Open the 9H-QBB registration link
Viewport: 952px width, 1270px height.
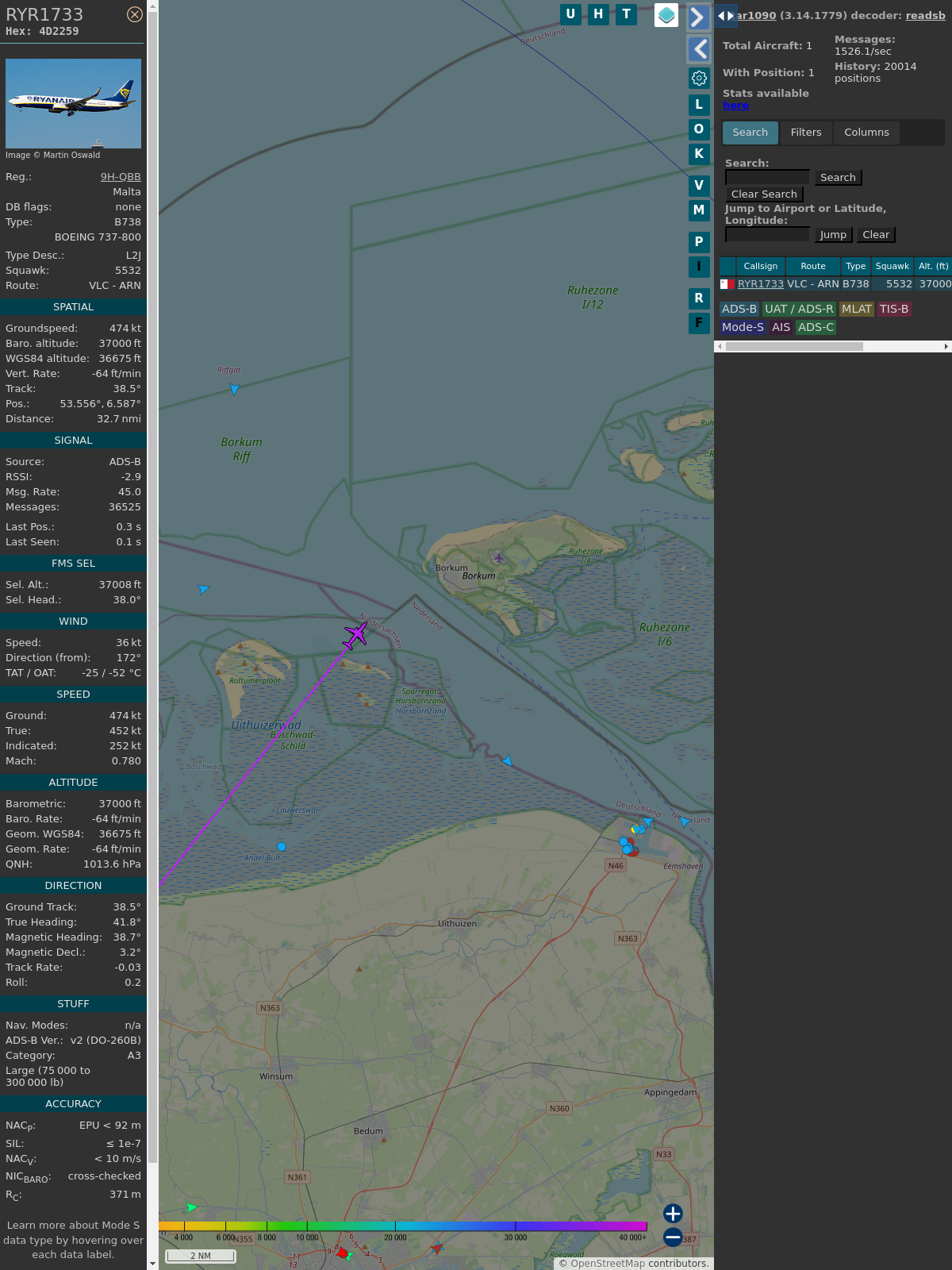click(121, 177)
